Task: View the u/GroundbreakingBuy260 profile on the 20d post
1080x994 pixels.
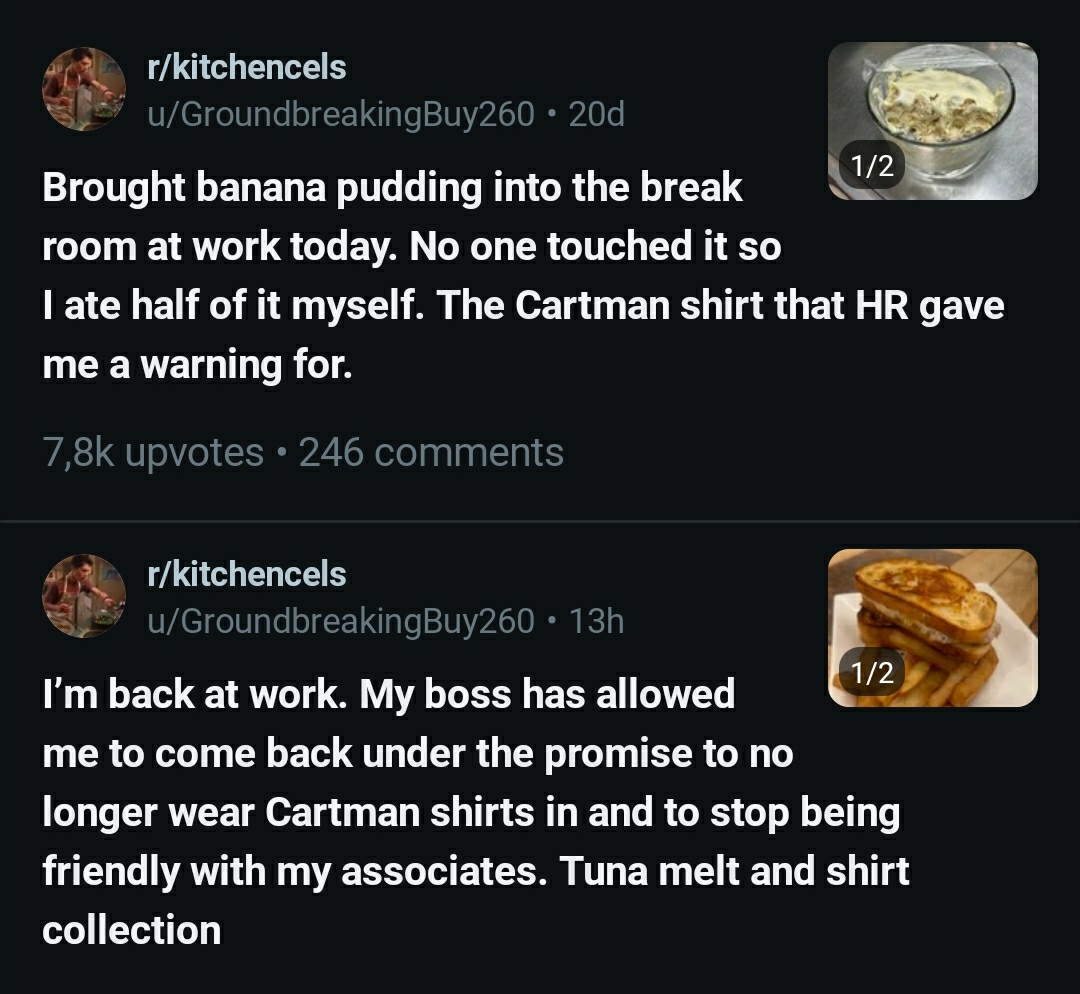Action: (340, 115)
